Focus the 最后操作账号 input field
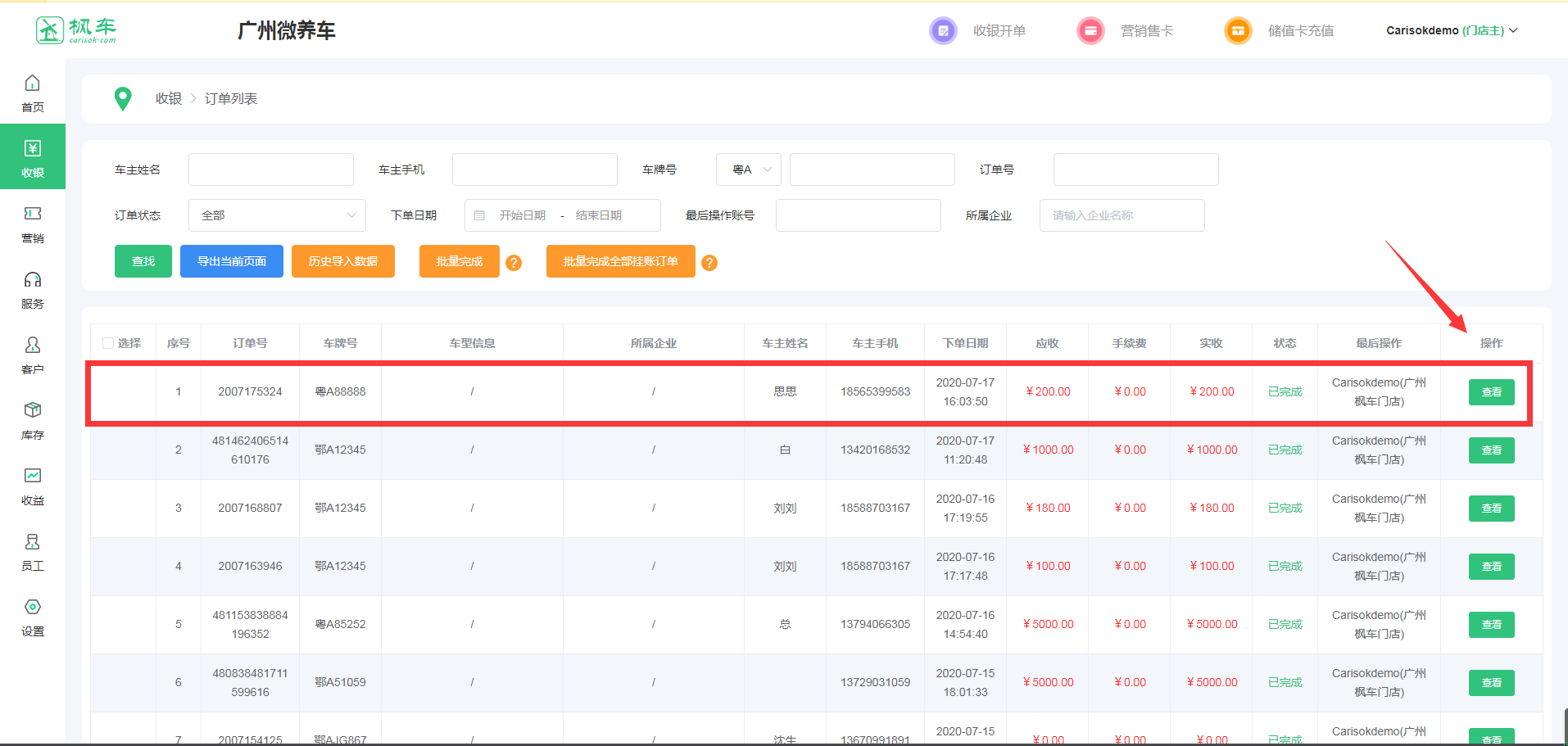The image size is (1568, 746). [x=859, y=215]
